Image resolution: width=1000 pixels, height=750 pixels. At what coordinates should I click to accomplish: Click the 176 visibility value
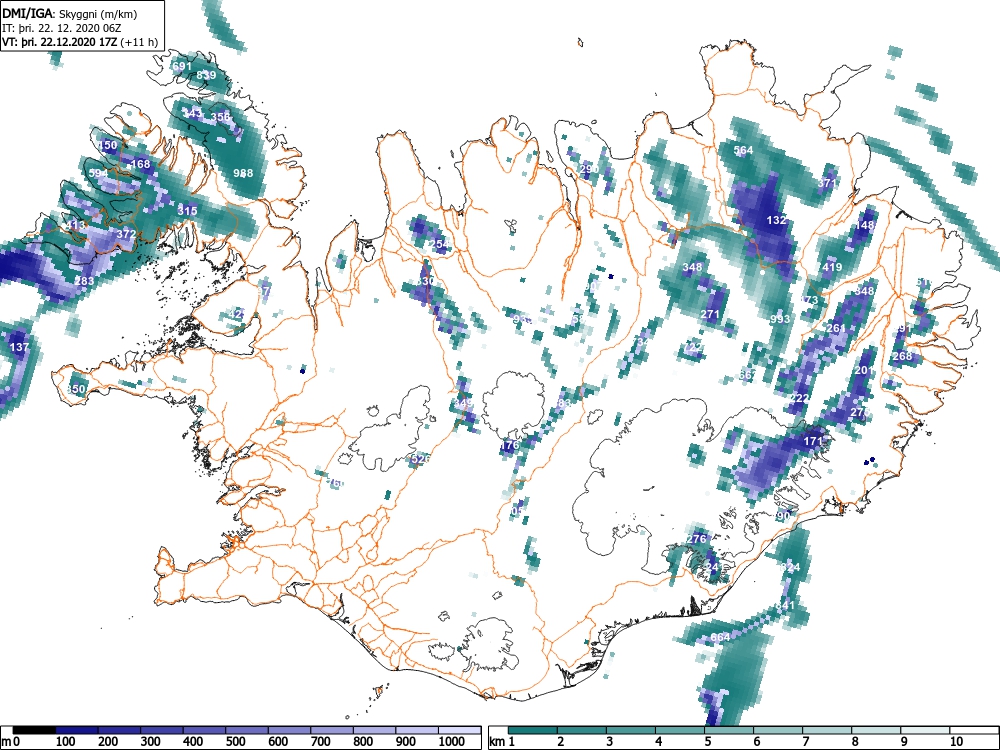click(510, 445)
